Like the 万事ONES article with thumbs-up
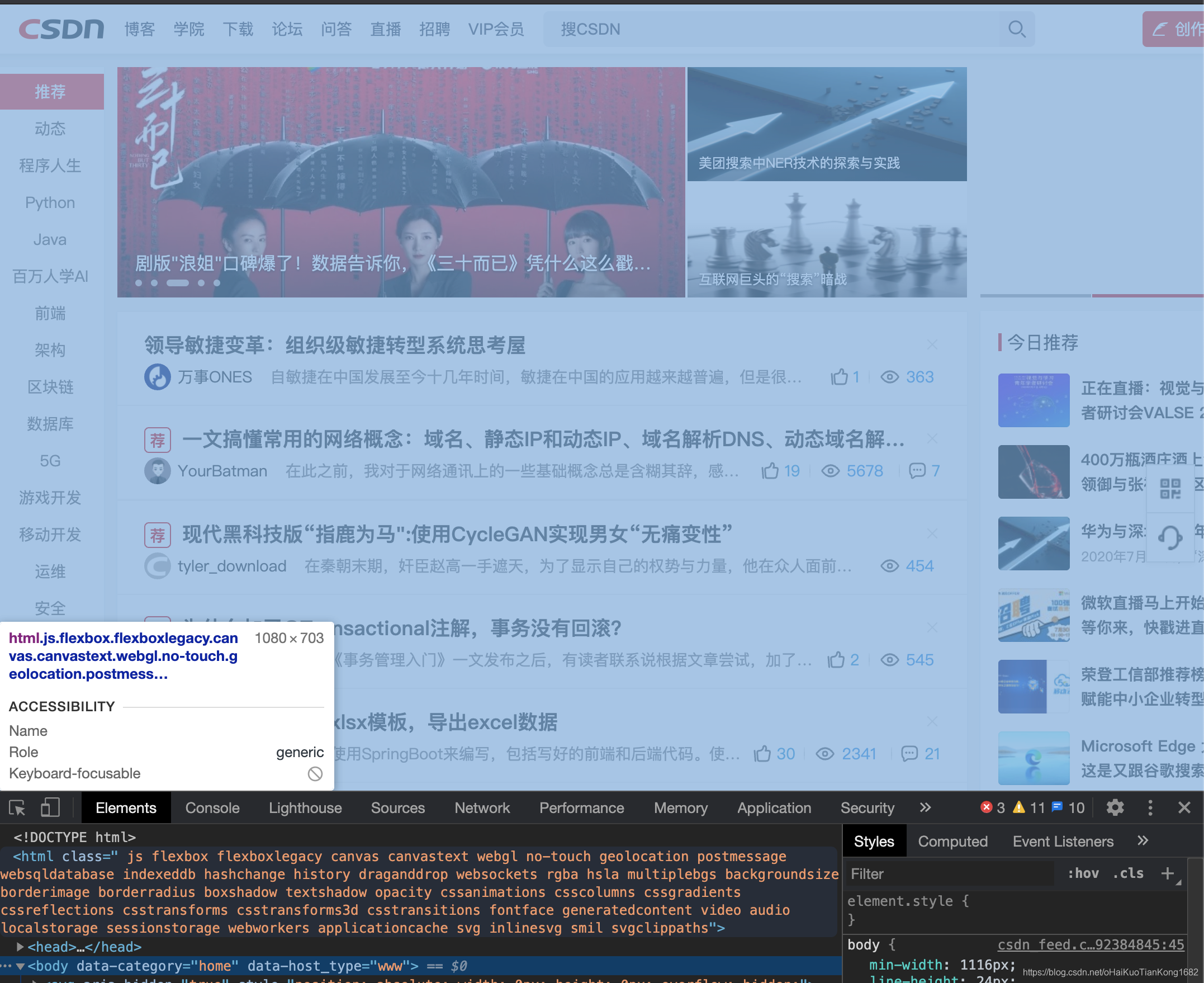The image size is (1204, 983). click(839, 377)
